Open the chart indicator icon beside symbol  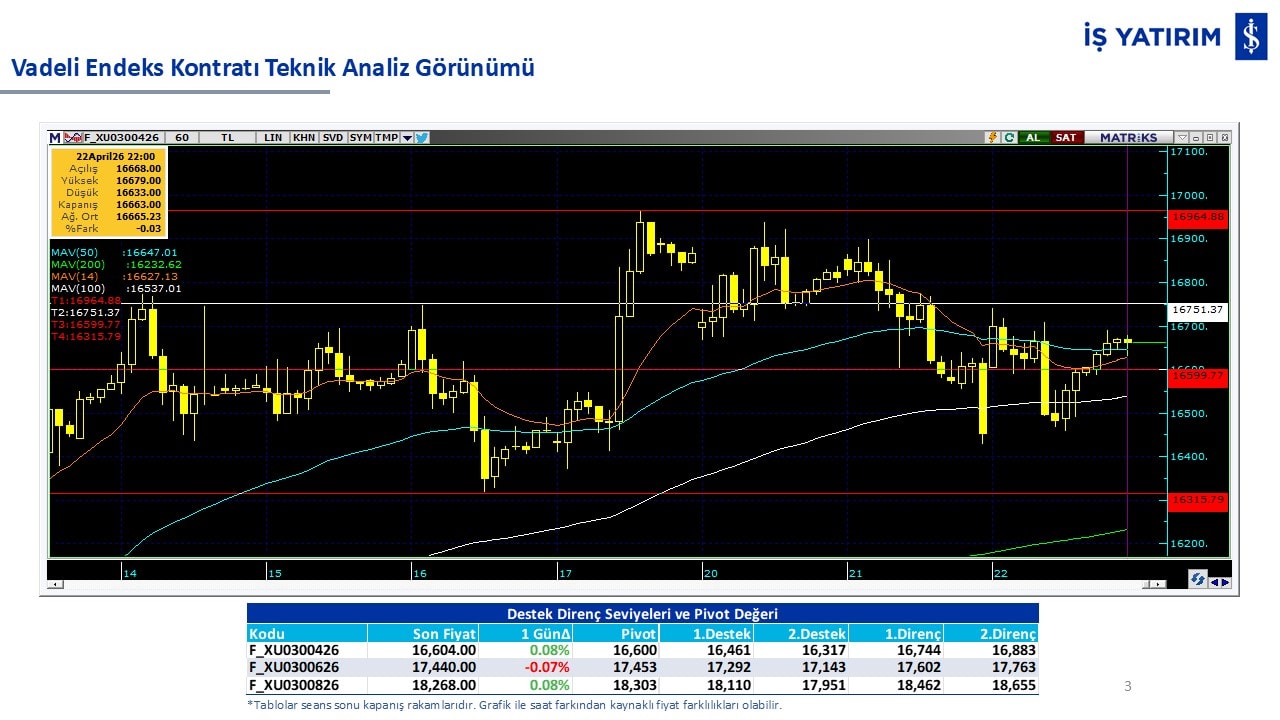pos(73,138)
